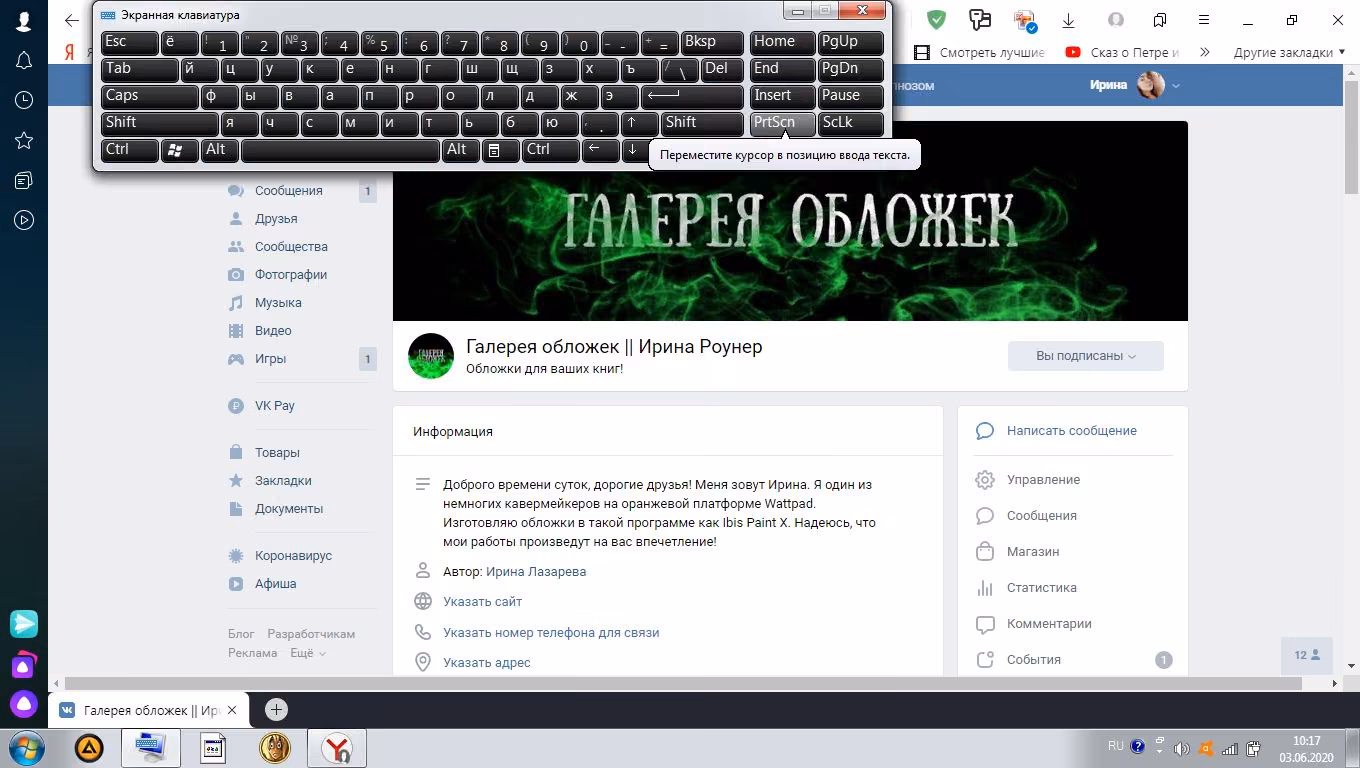Open the teal paper-plane messenger icon

click(x=24, y=623)
